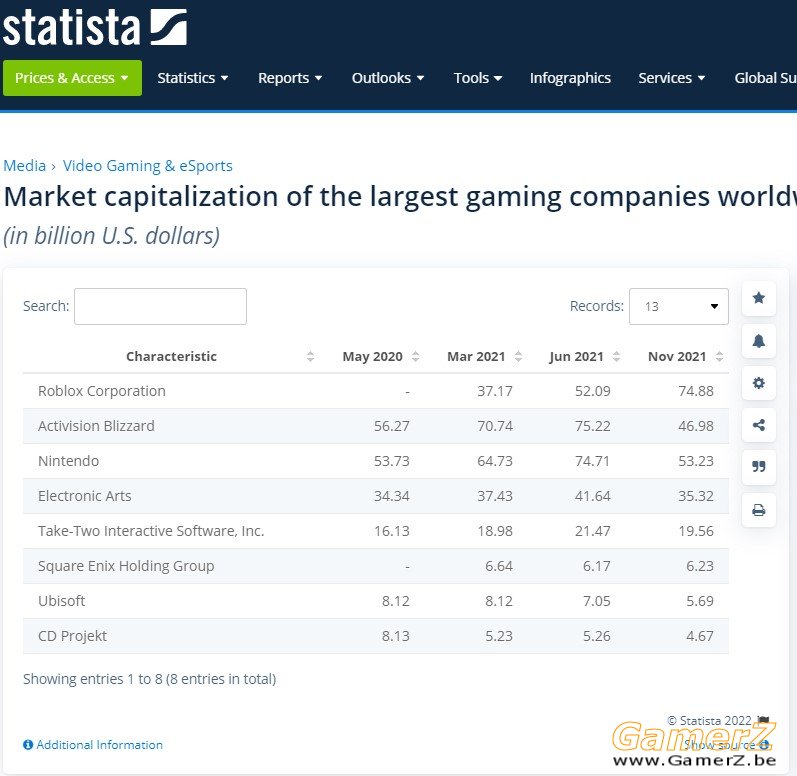Click the bell notification icon
This screenshot has width=797, height=776.
tap(758, 340)
